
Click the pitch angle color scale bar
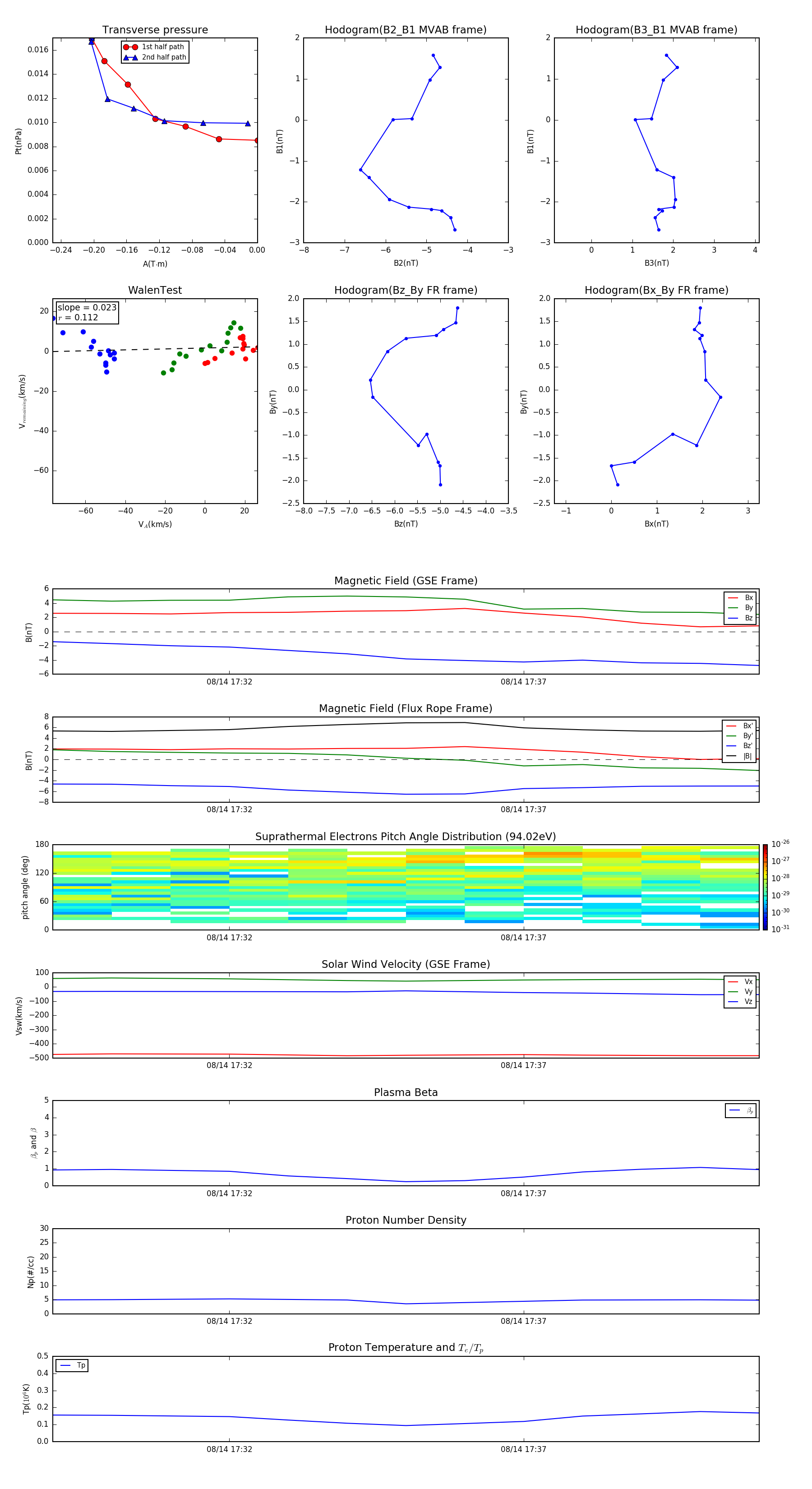pyautogui.click(x=765, y=887)
